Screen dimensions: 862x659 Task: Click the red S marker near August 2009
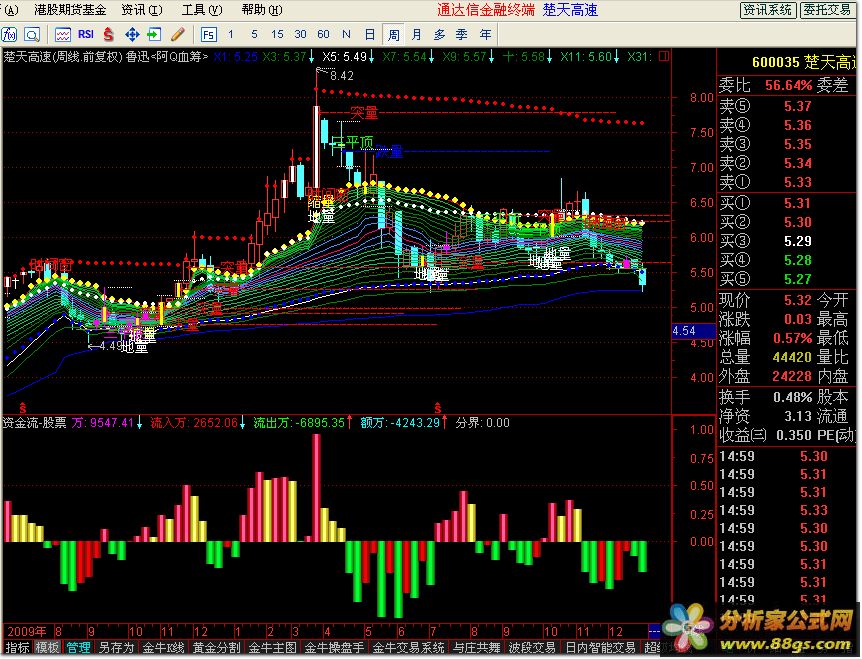[x=23, y=408]
